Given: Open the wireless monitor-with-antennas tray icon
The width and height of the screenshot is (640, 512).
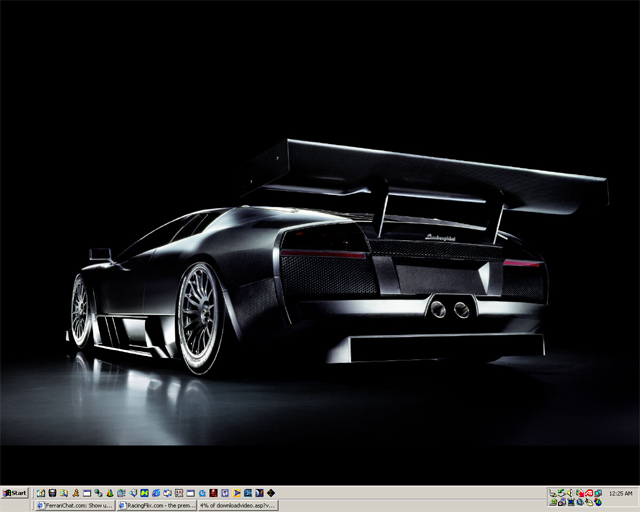Looking at the screenshot, I should click(571, 502).
